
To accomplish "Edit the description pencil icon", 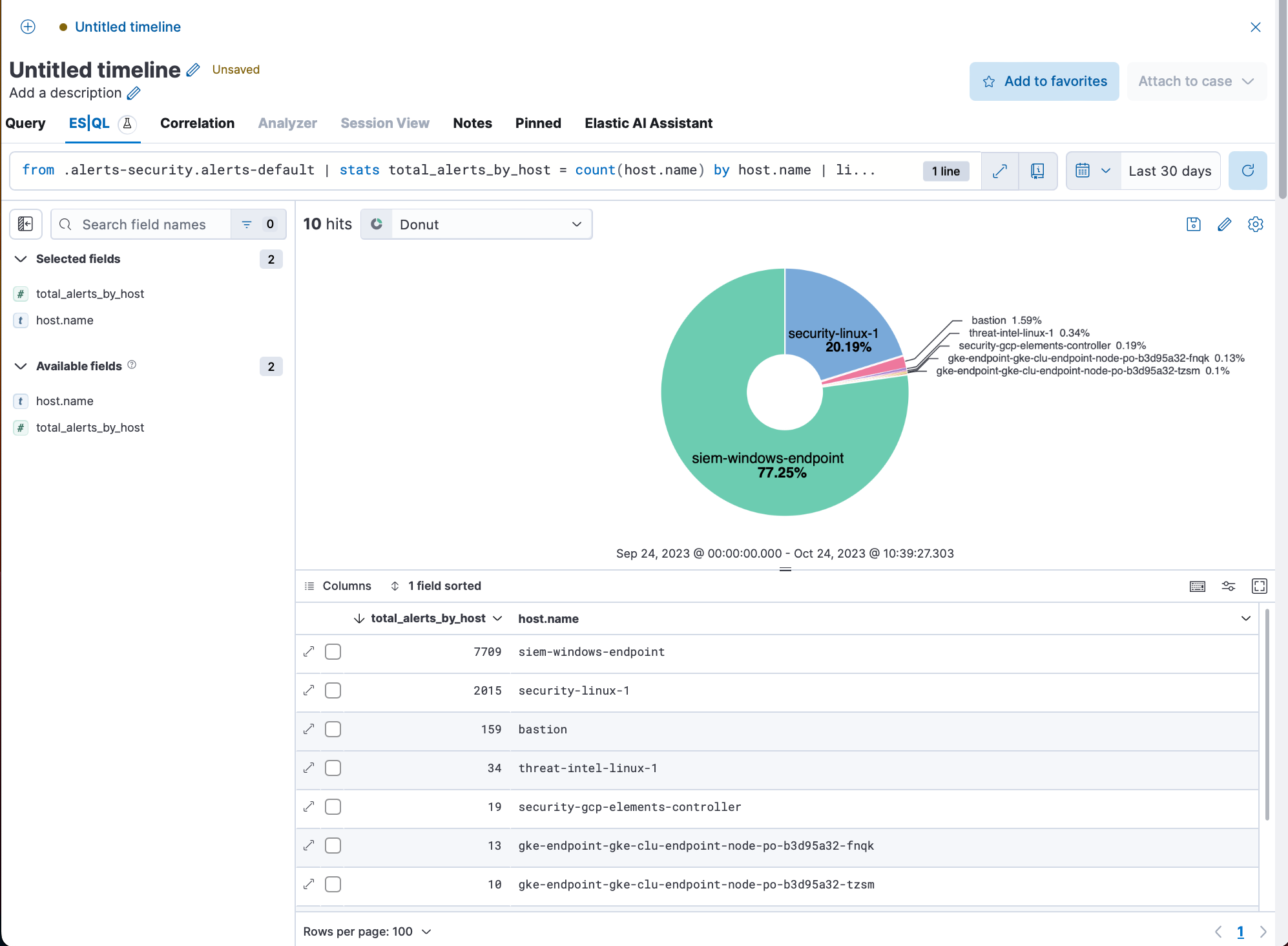I will 134,93.
